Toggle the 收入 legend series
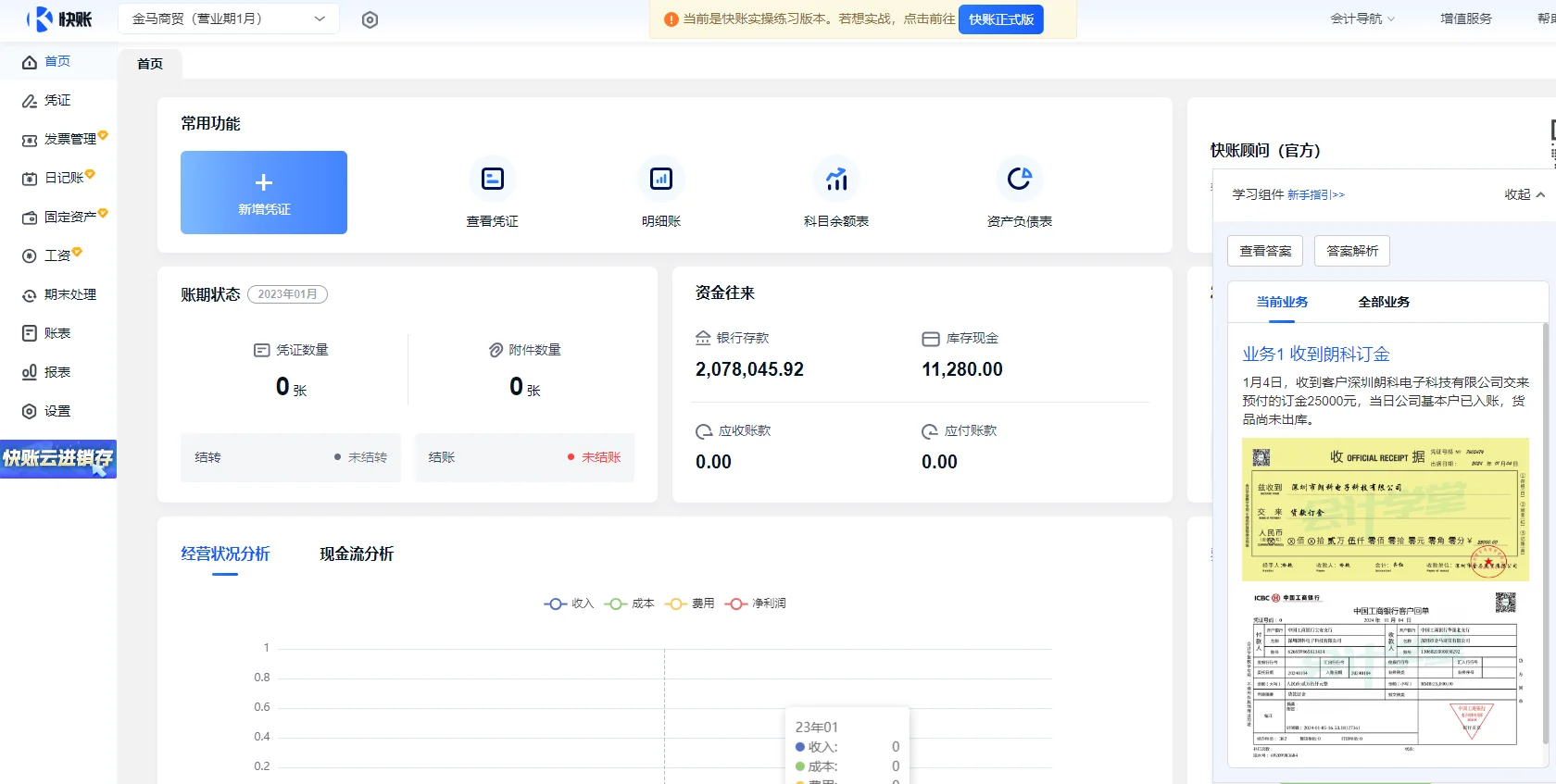This screenshot has width=1556, height=784. [x=569, y=604]
